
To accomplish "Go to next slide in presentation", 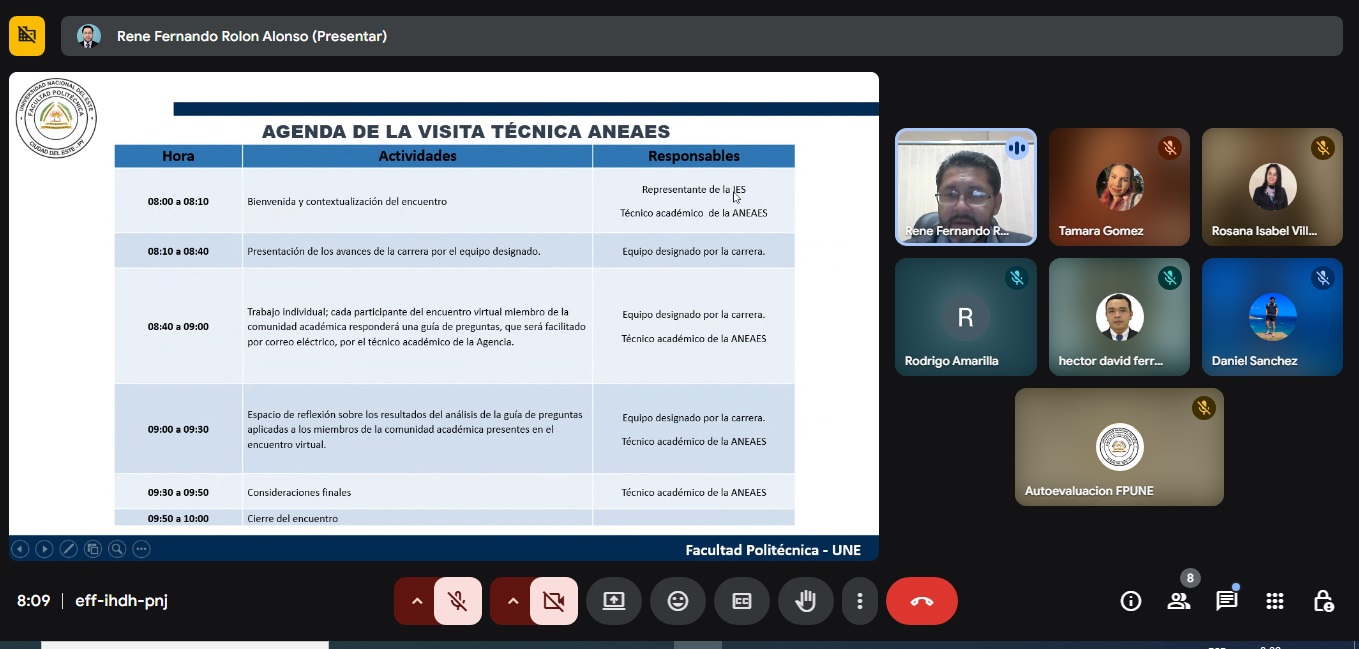I will 44,548.
